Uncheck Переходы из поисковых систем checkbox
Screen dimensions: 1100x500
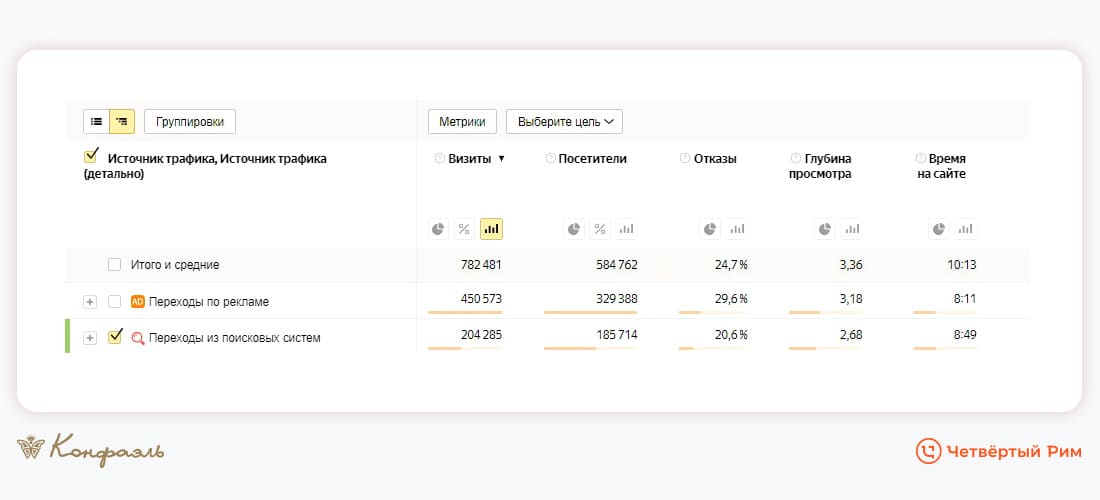(x=114, y=337)
